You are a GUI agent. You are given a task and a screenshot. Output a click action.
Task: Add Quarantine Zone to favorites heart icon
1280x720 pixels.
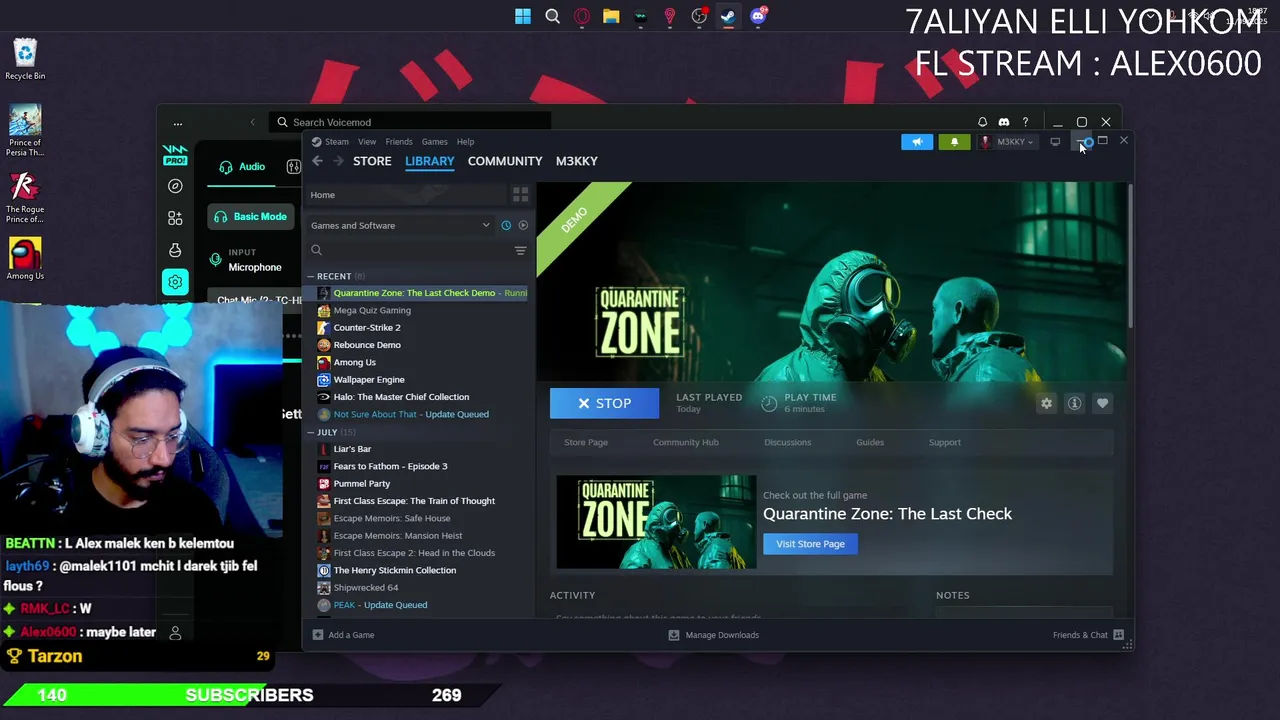[1102, 403]
